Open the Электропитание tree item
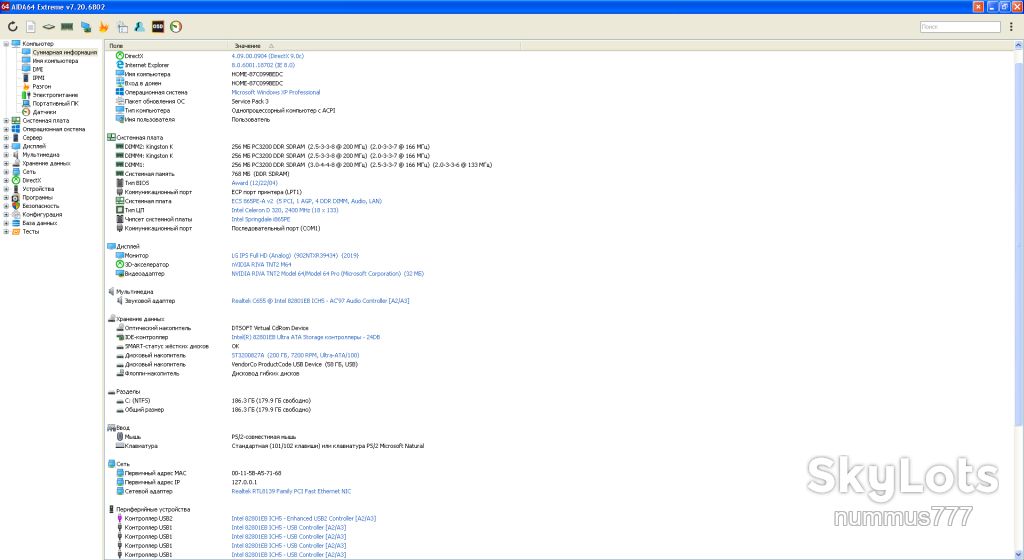This screenshot has width=1024, height=560. point(55,95)
